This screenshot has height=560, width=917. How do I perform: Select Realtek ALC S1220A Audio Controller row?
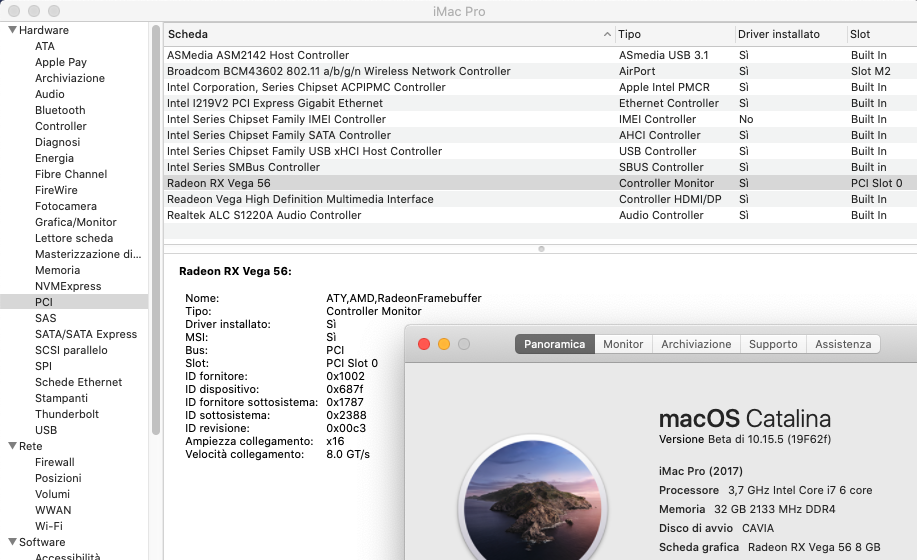pos(540,215)
